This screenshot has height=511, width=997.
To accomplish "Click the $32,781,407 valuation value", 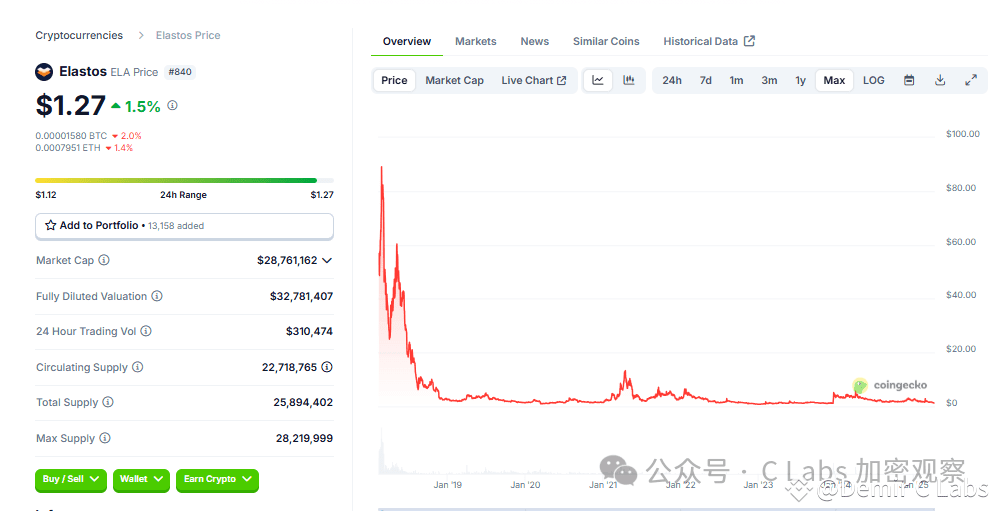I will 301,296.
